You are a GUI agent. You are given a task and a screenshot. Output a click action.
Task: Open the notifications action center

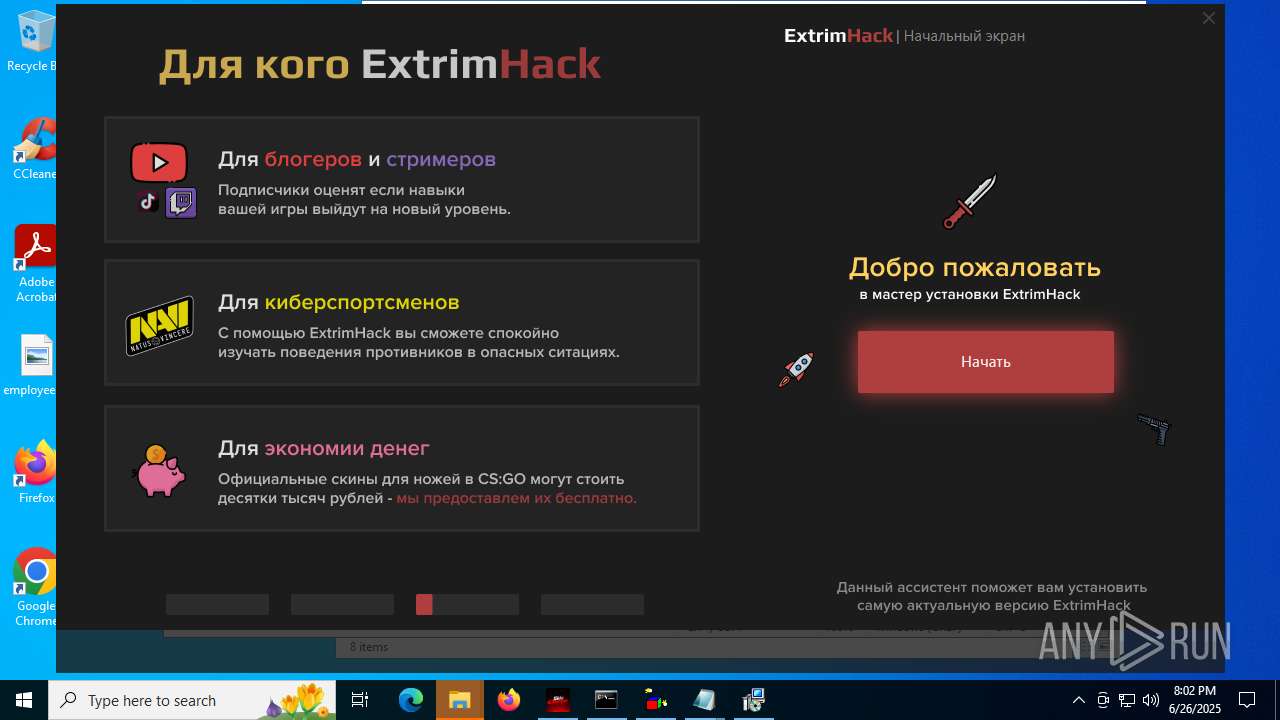pos(1247,700)
